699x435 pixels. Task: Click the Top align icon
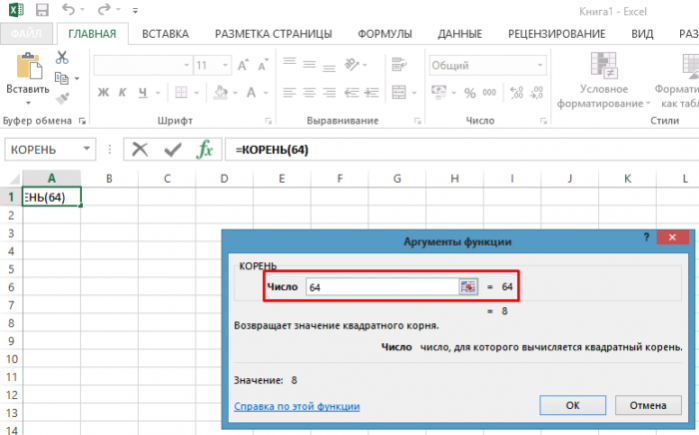click(x=289, y=62)
